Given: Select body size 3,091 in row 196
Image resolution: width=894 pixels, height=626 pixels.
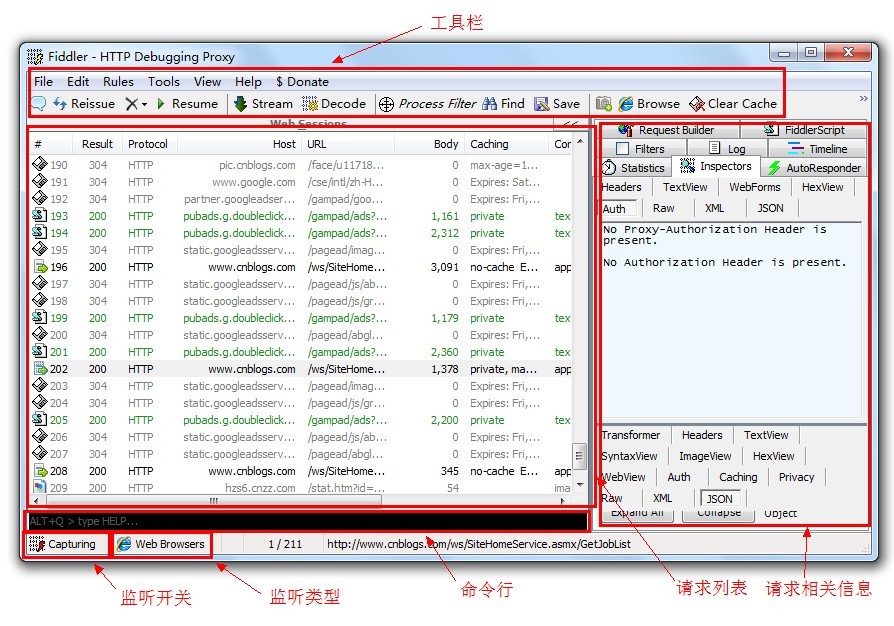Looking at the screenshot, I should tap(445, 267).
